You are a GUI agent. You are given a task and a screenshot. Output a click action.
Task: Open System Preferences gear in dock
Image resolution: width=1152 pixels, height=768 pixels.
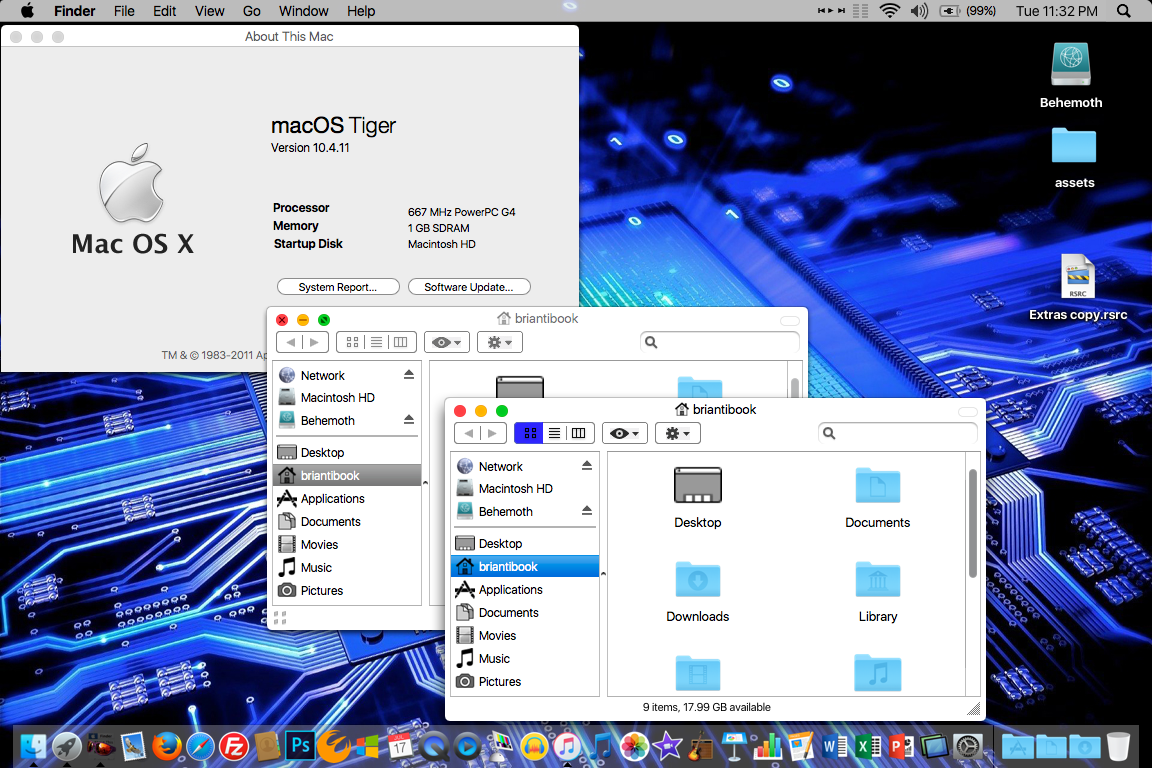coord(968,747)
